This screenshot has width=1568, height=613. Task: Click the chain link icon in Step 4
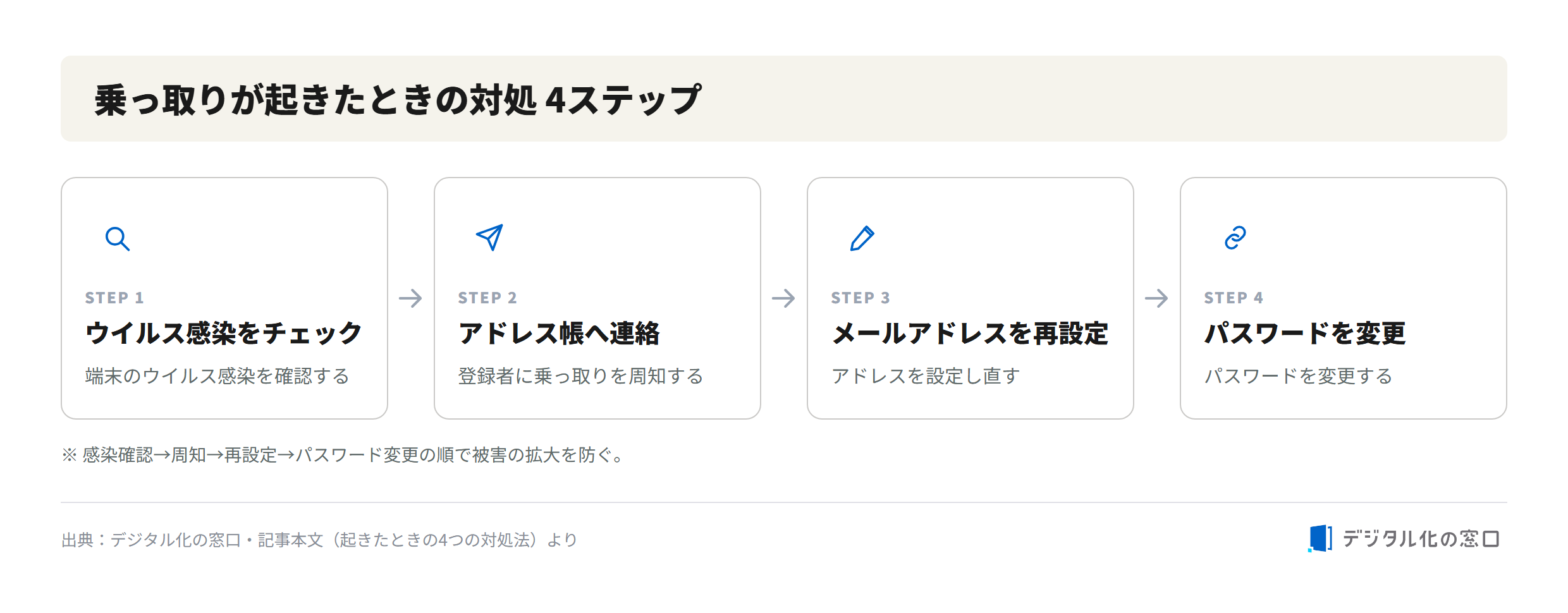(1235, 238)
